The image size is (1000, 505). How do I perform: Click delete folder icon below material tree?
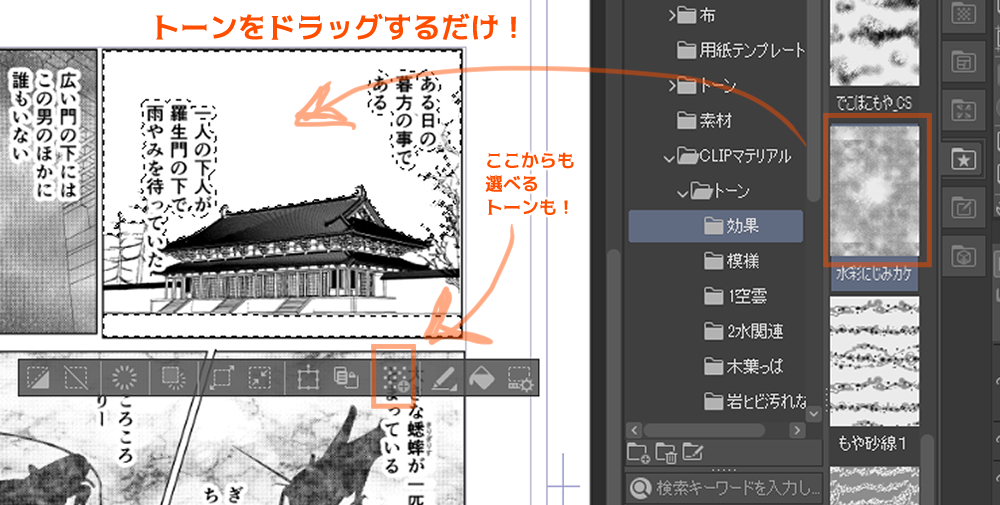click(x=666, y=453)
